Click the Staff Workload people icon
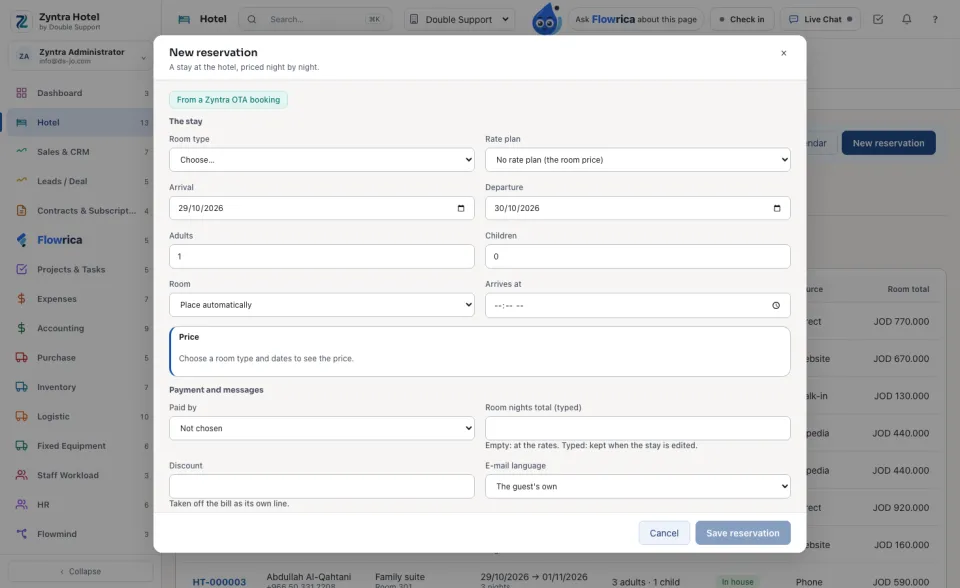The width and height of the screenshot is (960, 588). tap(21, 475)
